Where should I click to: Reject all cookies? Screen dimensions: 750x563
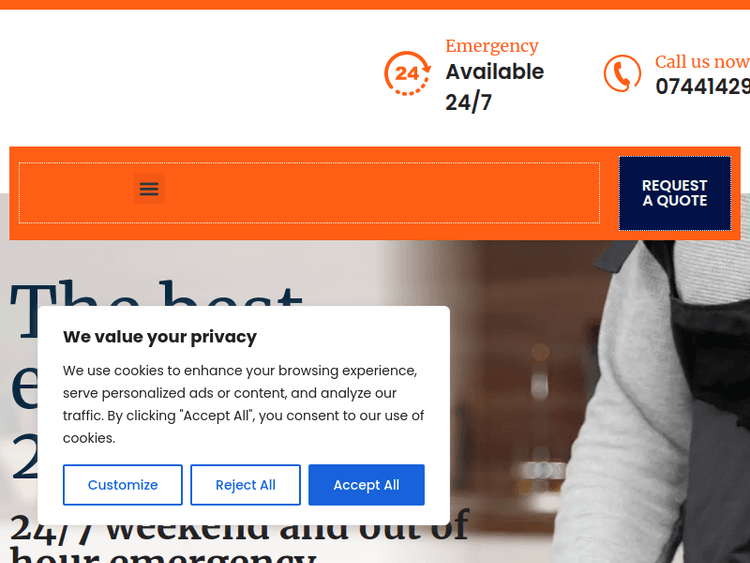coord(245,485)
